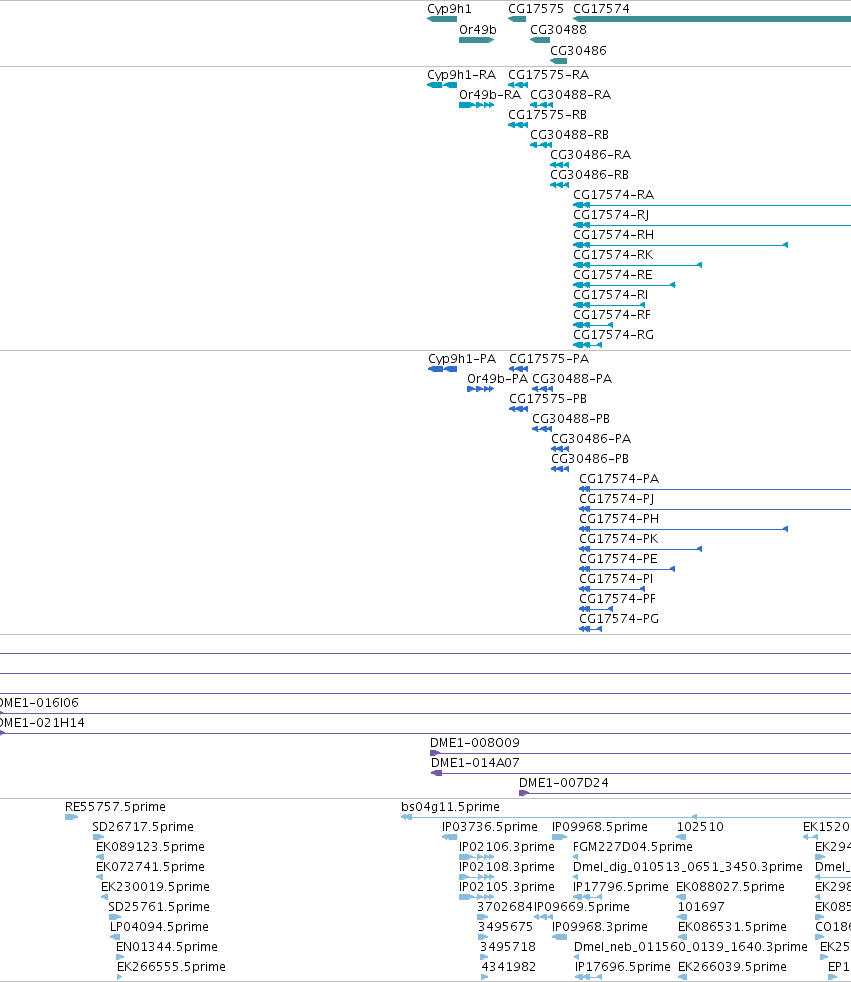This screenshot has width=851, height=982.
Task: Select transcript CG17574-RA
Action: (x=614, y=195)
